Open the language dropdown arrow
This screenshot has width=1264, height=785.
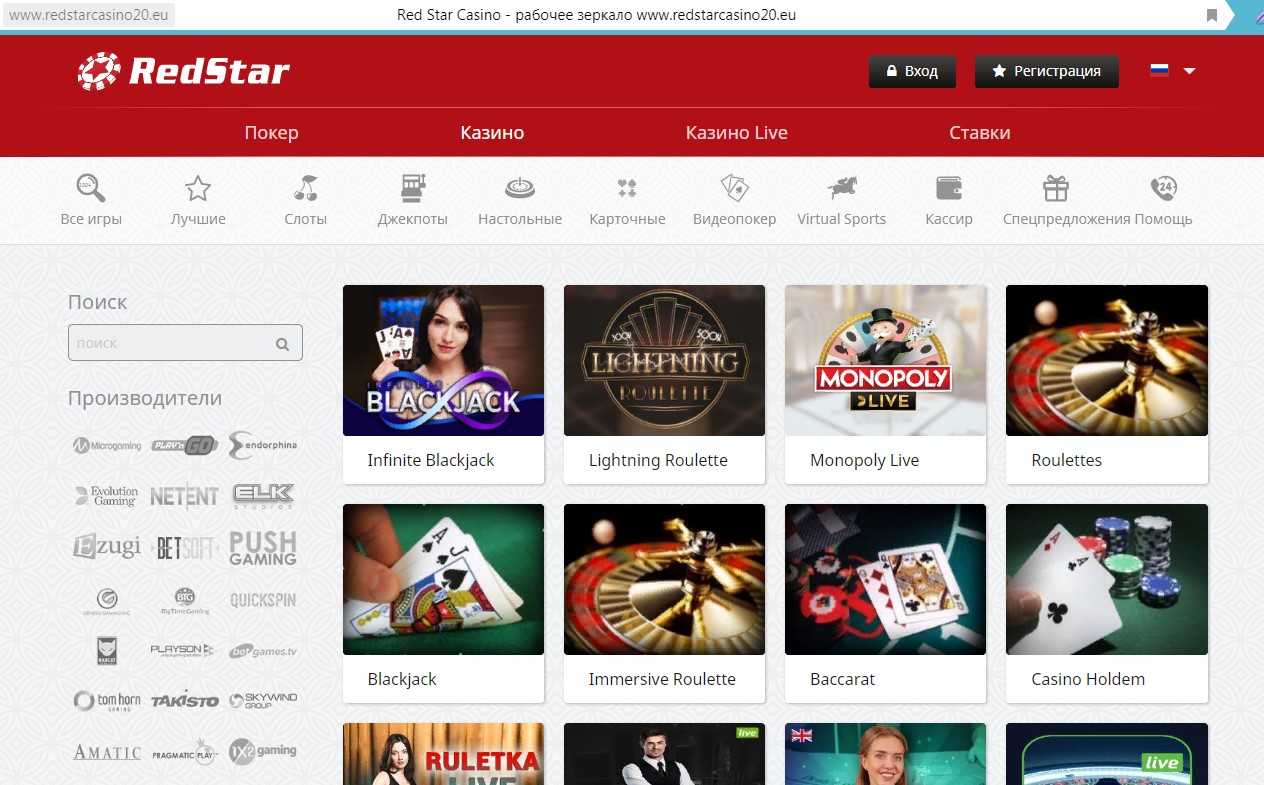[x=1189, y=71]
